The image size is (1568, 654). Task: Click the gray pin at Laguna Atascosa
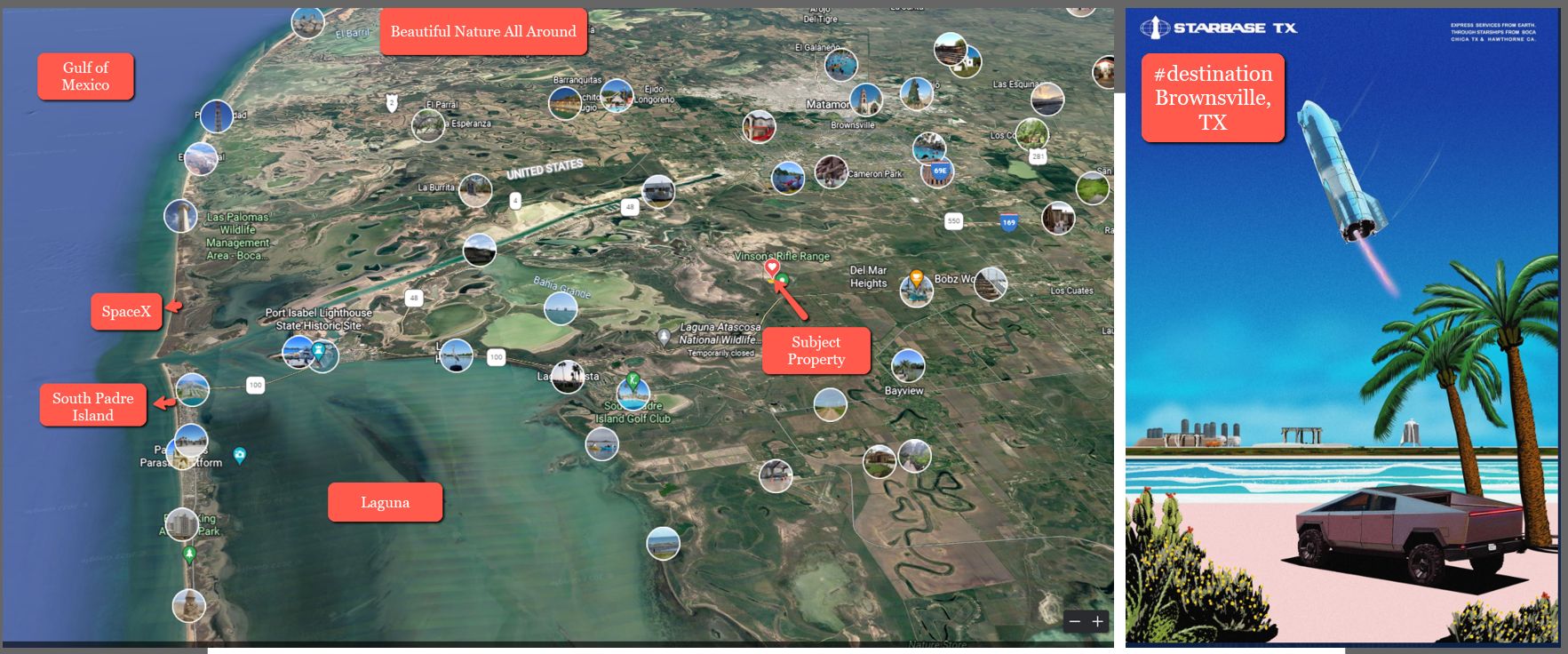(x=664, y=337)
